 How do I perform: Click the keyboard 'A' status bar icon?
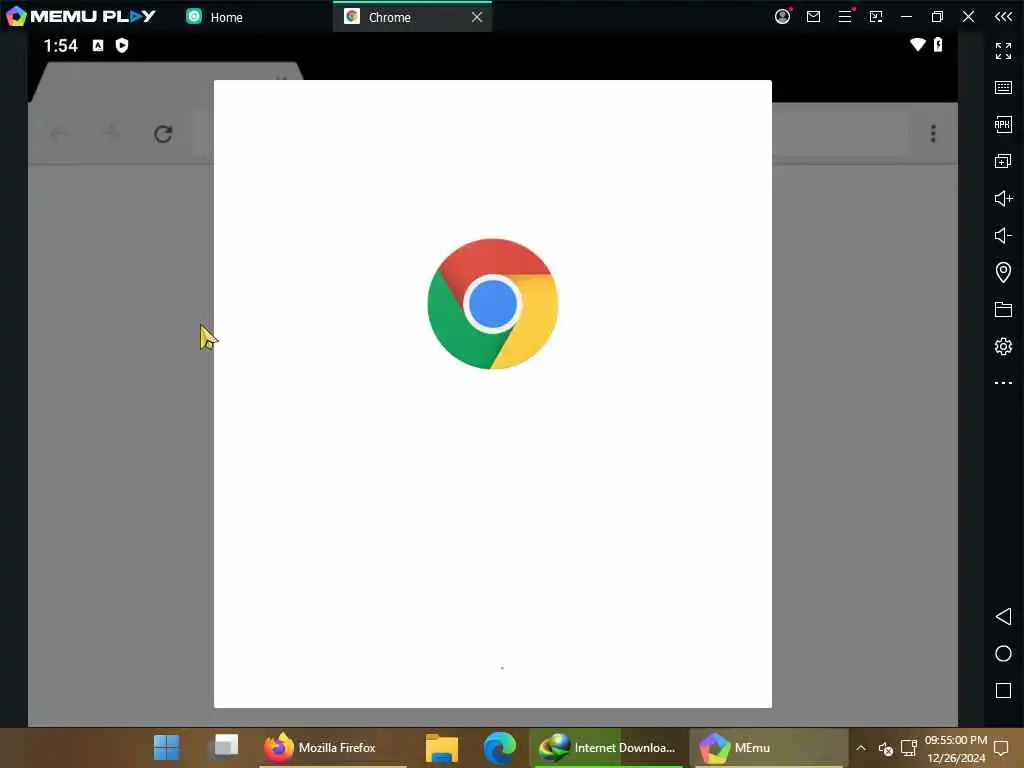click(x=98, y=45)
